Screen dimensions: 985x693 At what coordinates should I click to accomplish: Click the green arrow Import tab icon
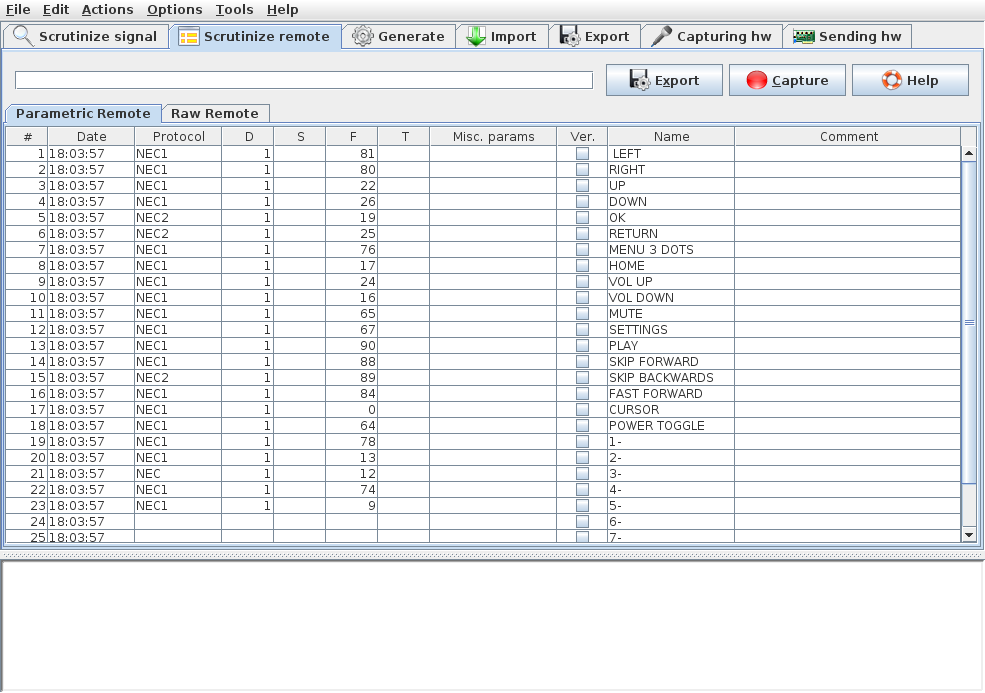476,36
